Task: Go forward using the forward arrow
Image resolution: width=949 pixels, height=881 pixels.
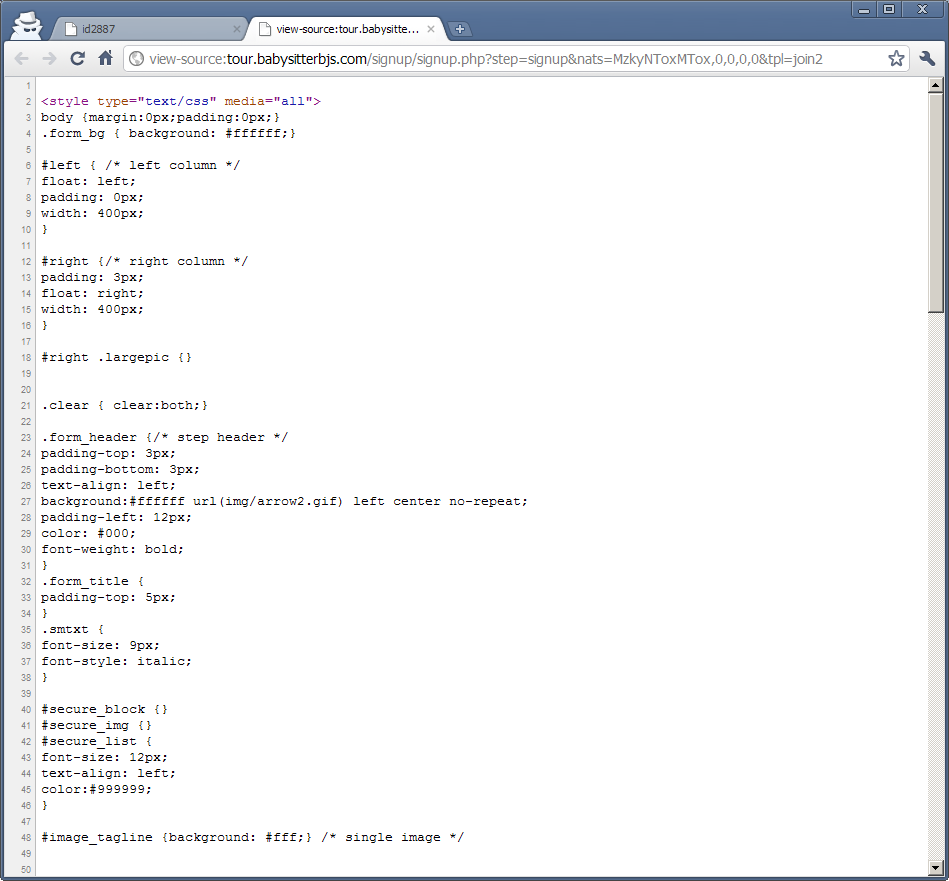Action: point(49,59)
